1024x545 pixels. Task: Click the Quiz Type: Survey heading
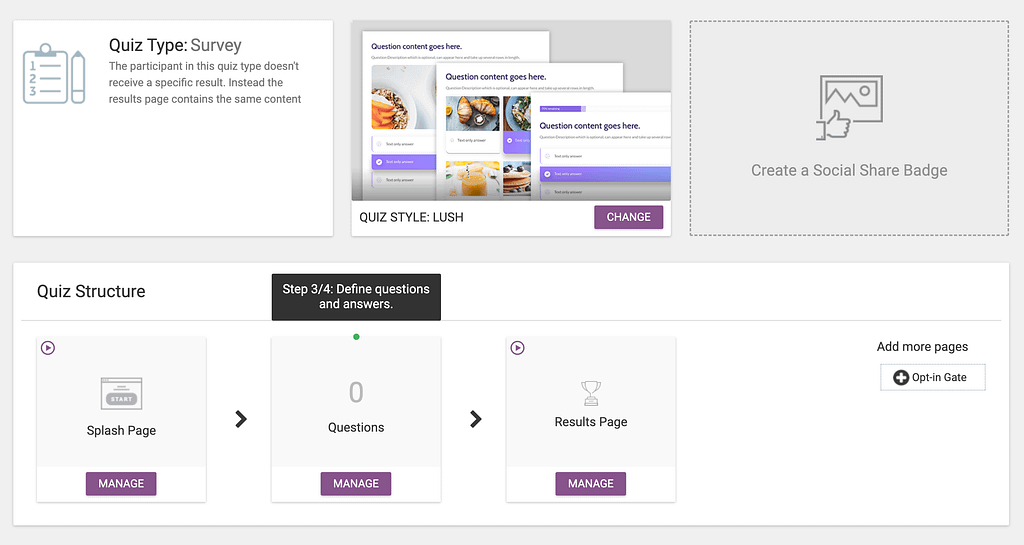coord(175,45)
